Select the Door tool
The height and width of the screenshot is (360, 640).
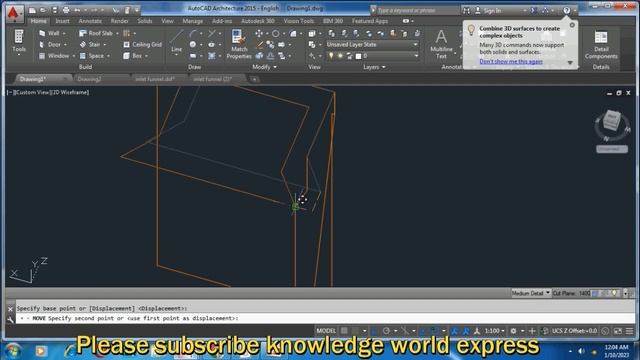(x=50, y=44)
